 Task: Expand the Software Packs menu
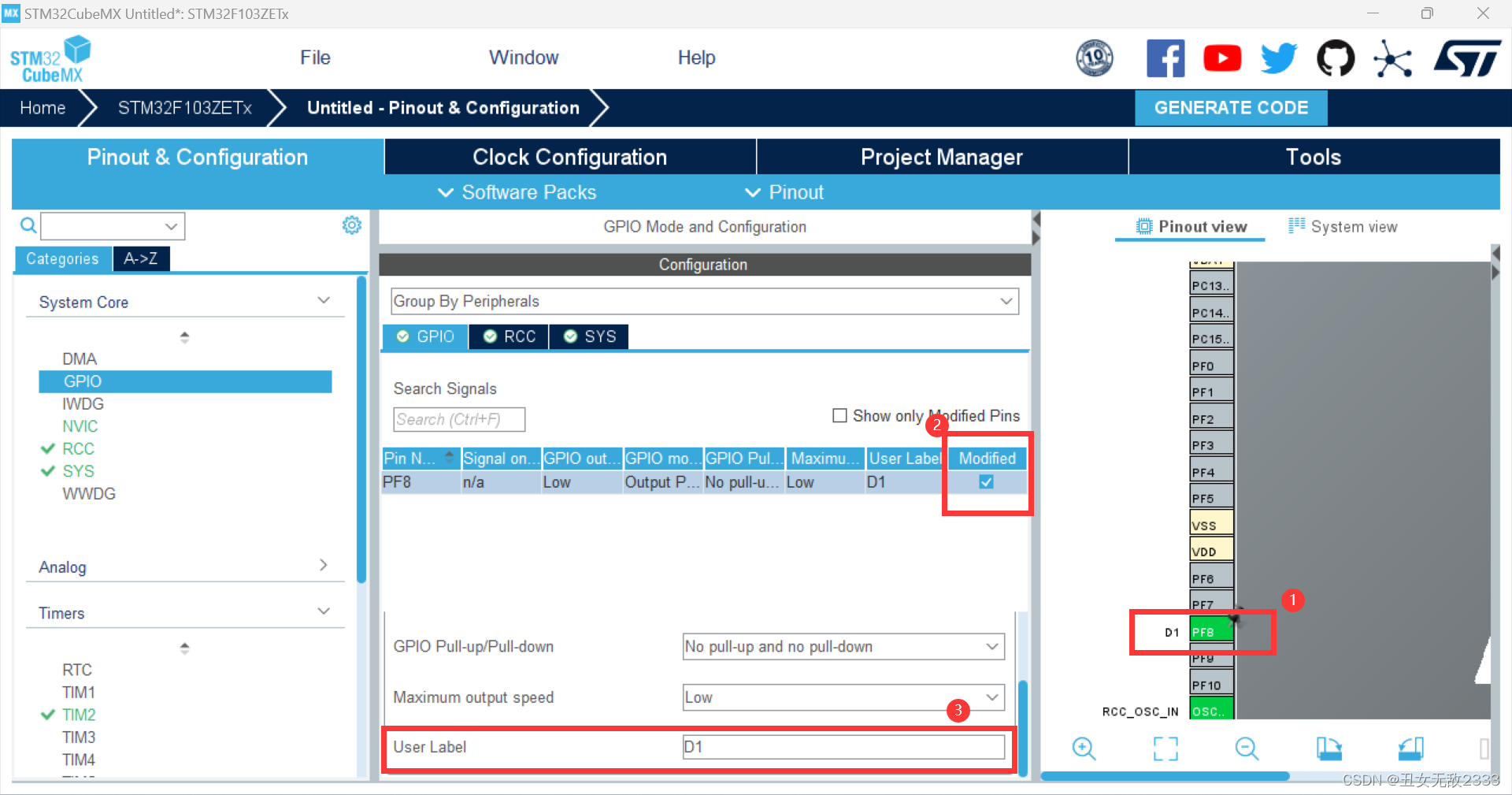(x=517, y=192)
